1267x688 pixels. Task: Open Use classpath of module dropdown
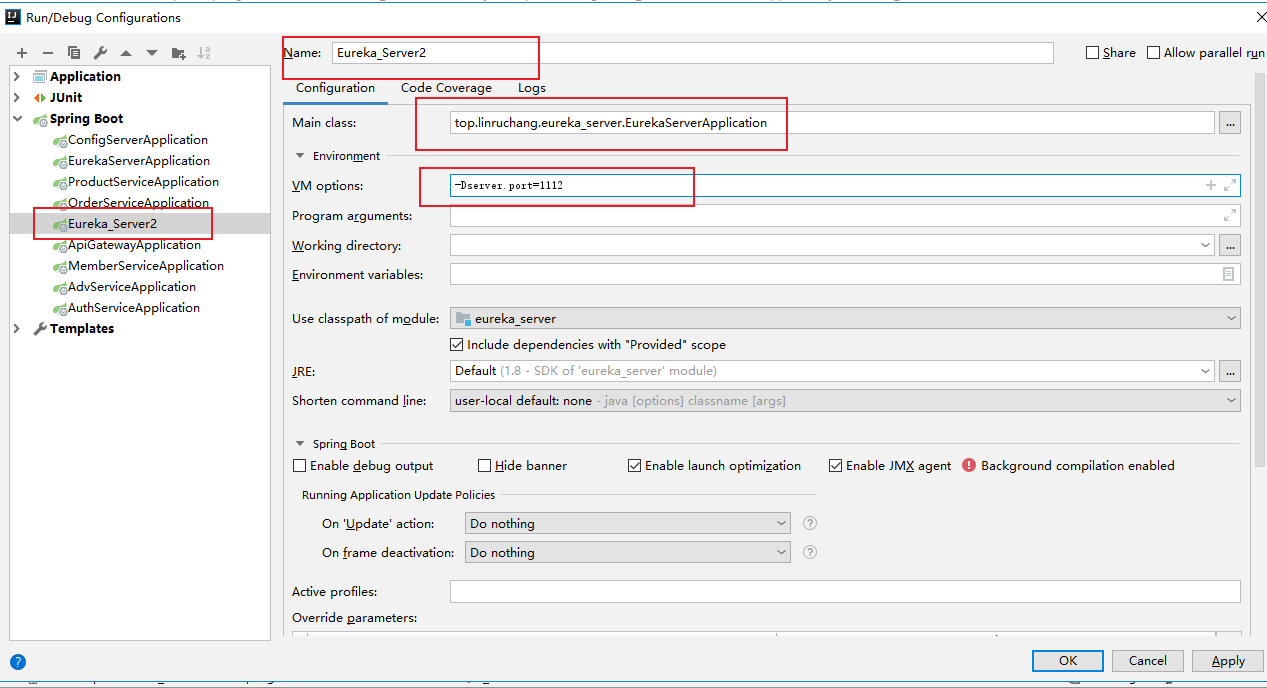point(1231,318)
